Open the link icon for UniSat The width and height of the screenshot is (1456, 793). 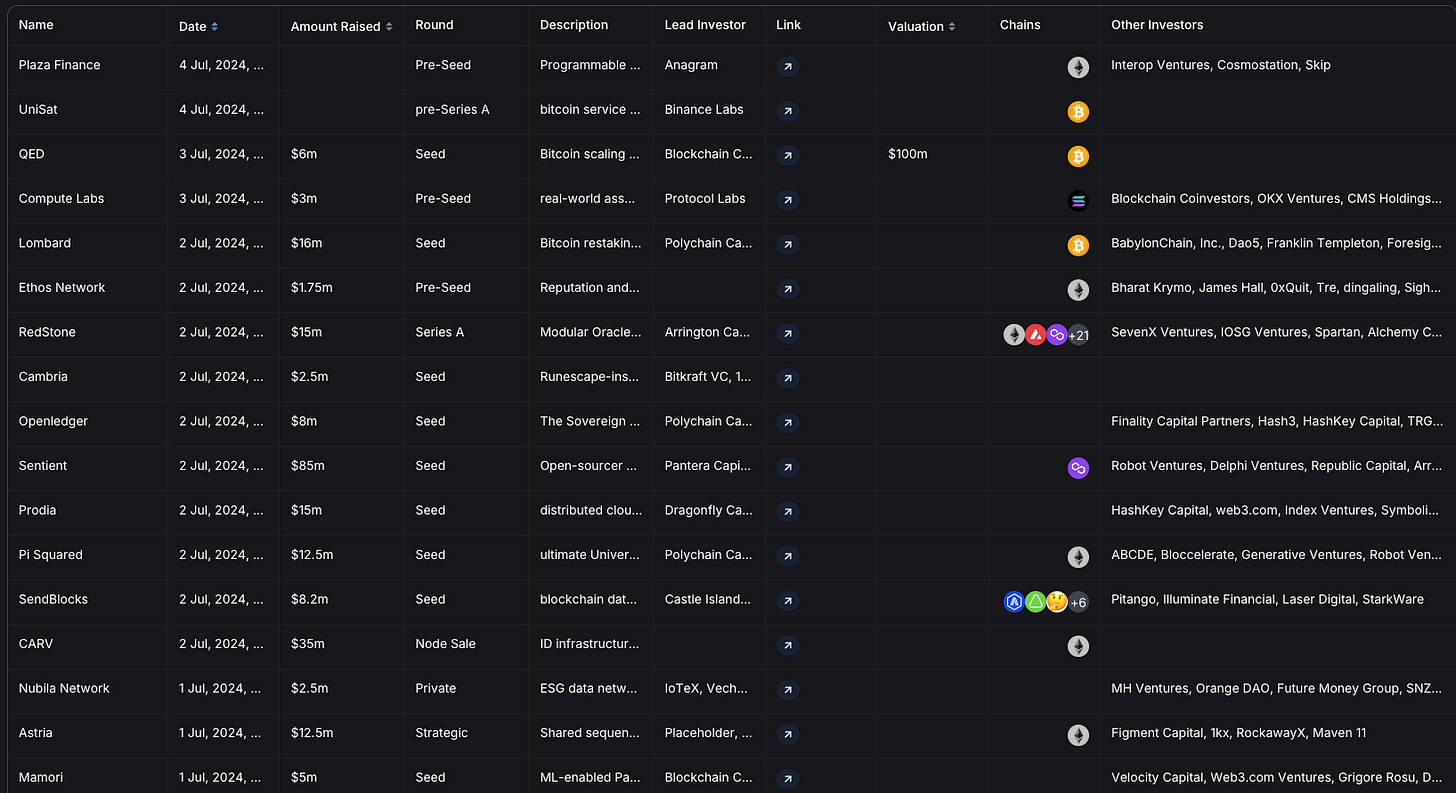[x=788, y=111]
